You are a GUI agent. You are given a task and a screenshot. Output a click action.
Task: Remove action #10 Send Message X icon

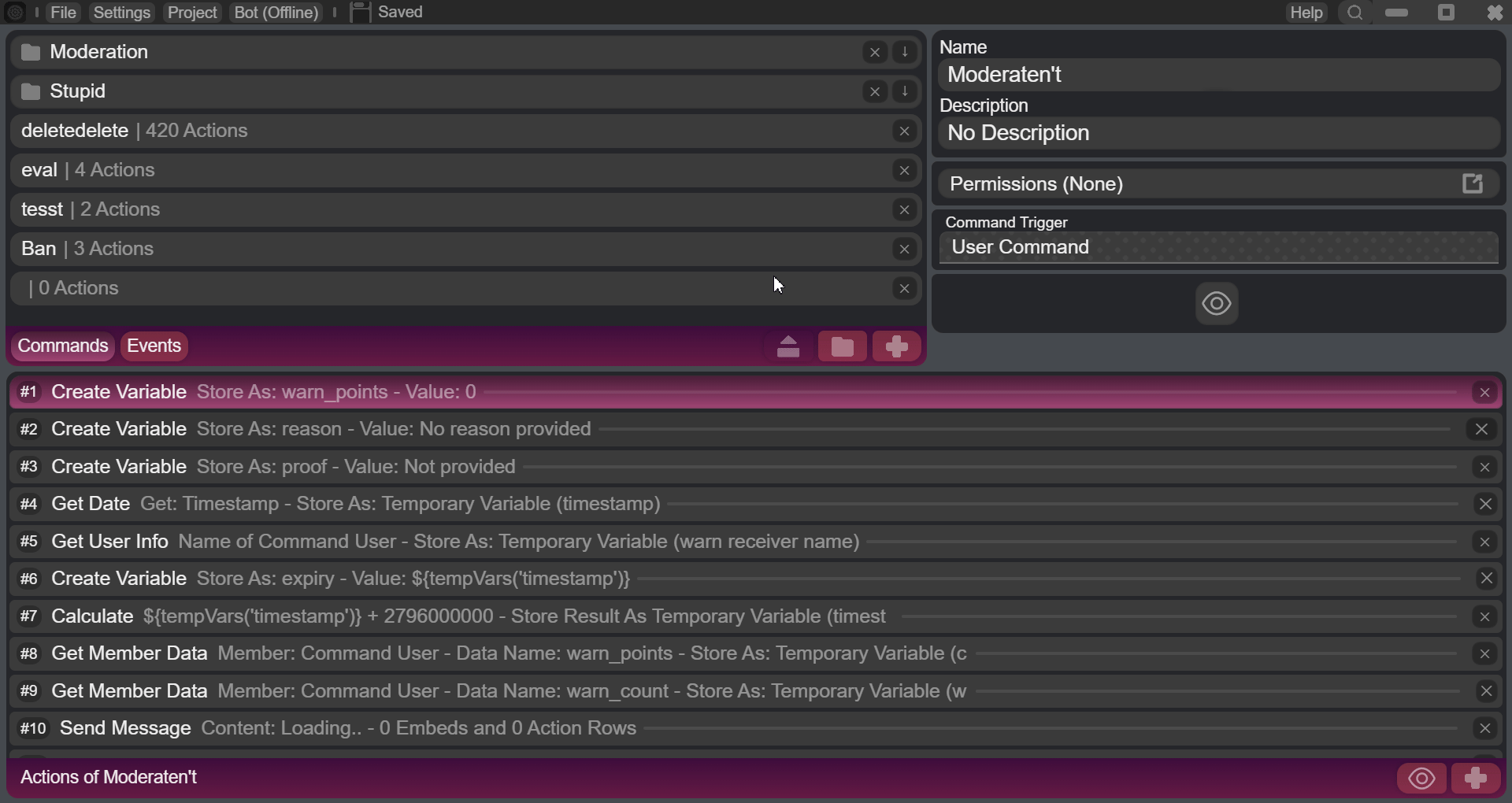tap(1484, 728)
